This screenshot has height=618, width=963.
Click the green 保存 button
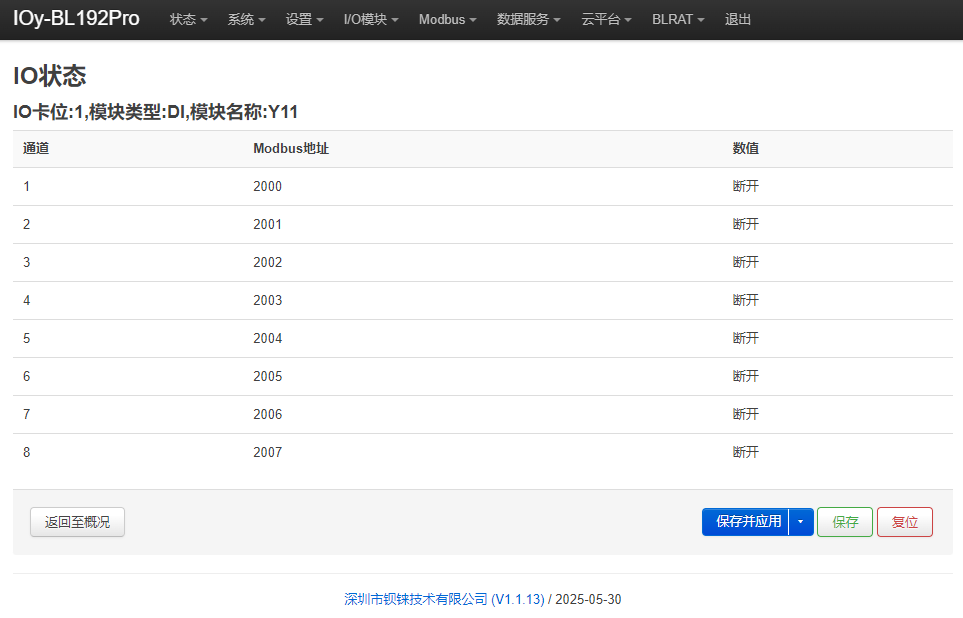point(844,522)
